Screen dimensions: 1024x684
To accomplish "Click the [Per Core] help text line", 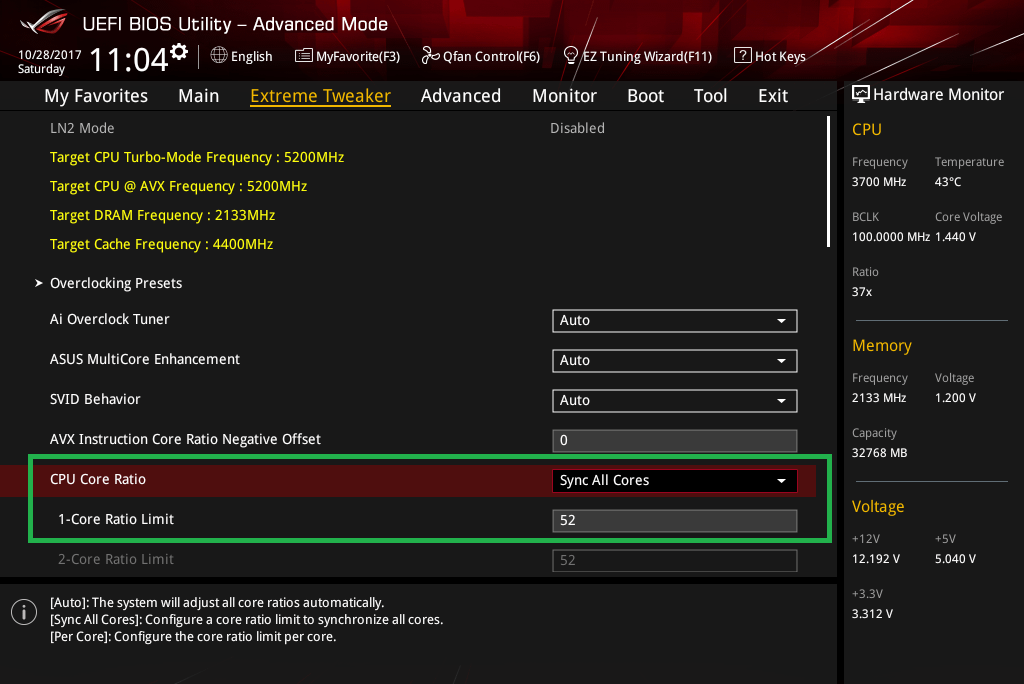I will tap(193, 636).
